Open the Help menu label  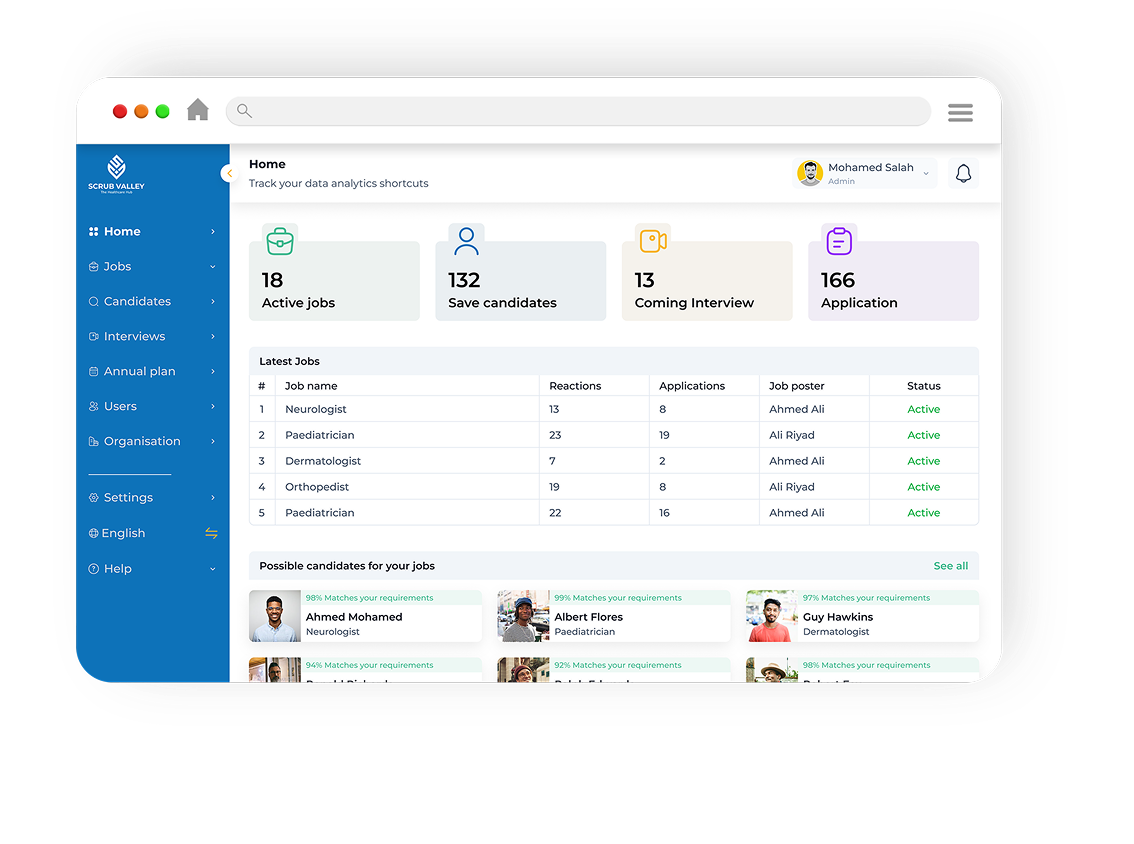117,568
